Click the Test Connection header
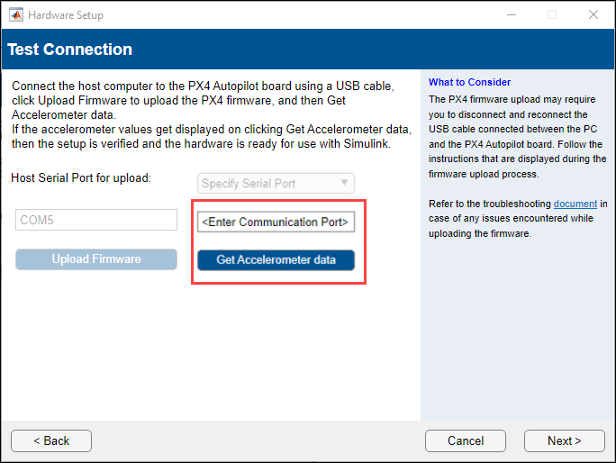 click(70, 49)
